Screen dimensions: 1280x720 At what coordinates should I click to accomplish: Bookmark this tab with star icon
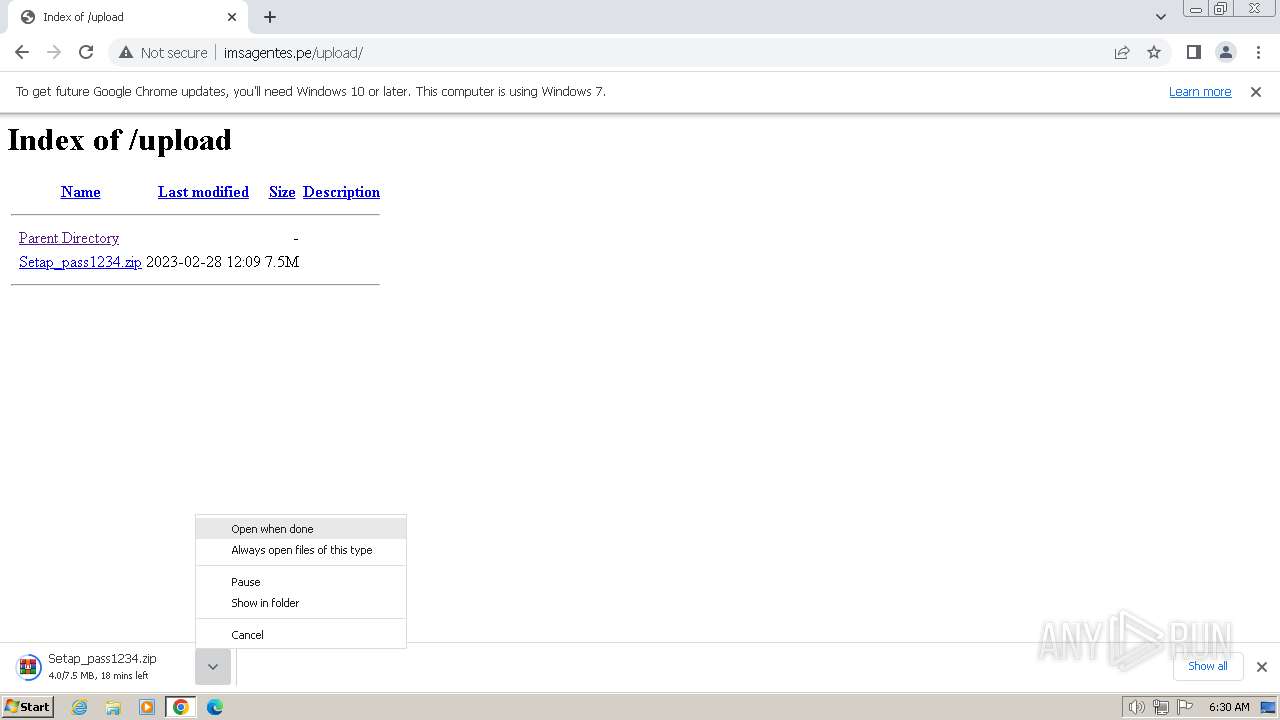click(x=1154, y=52)
